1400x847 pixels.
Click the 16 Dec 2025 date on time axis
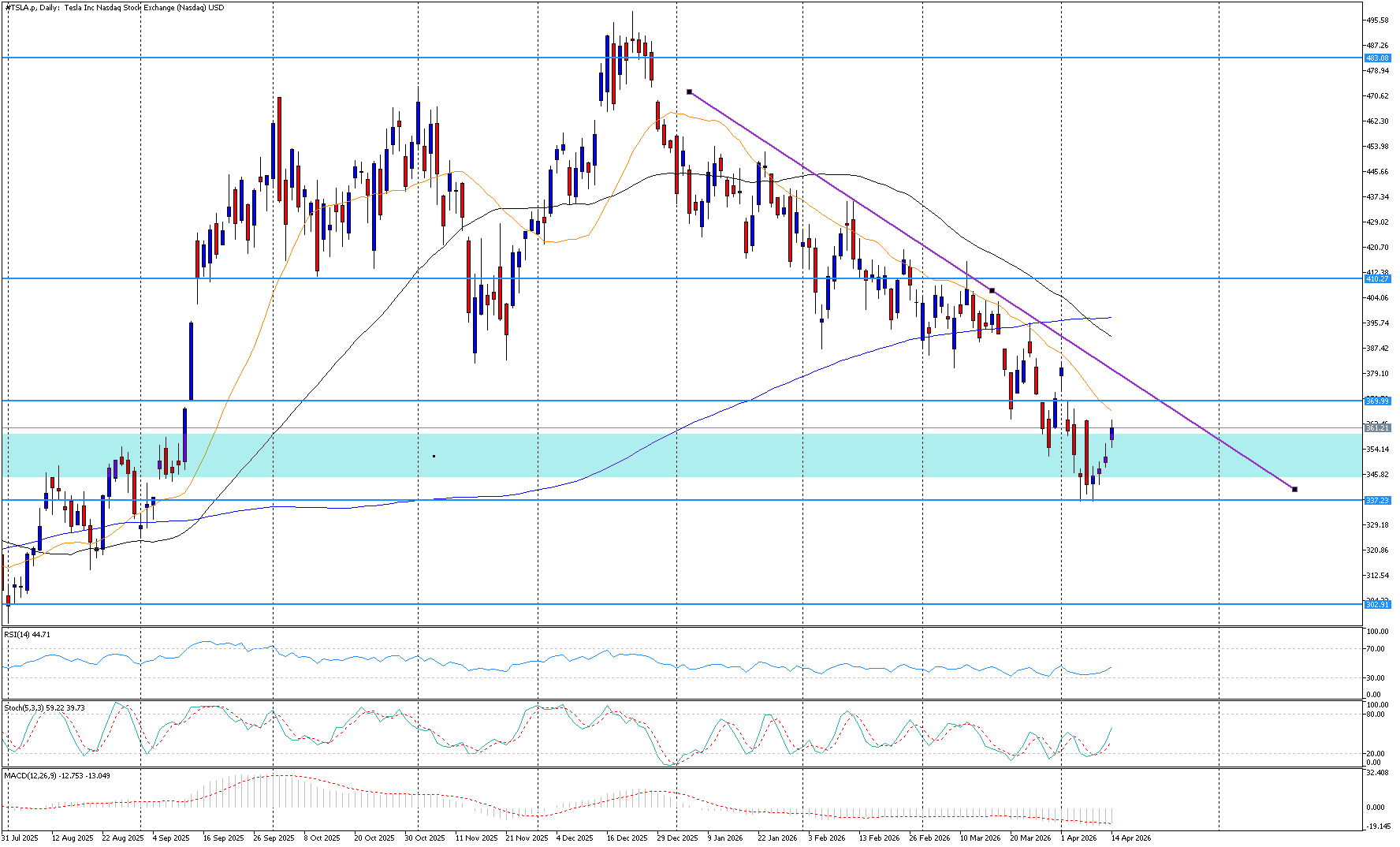(627, 838)
